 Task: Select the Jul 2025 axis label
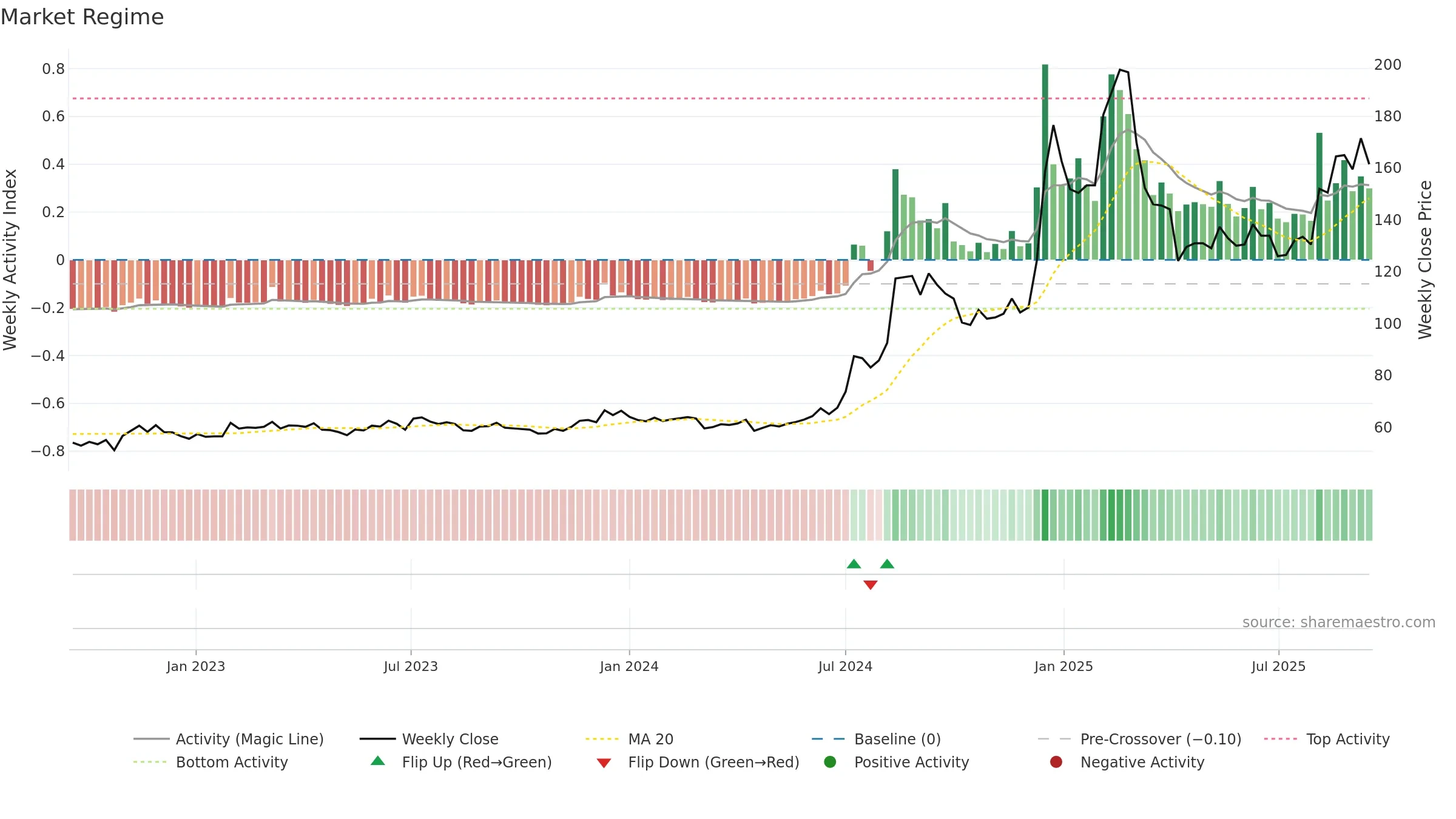pyautogui.click(x=1278, y=666)
